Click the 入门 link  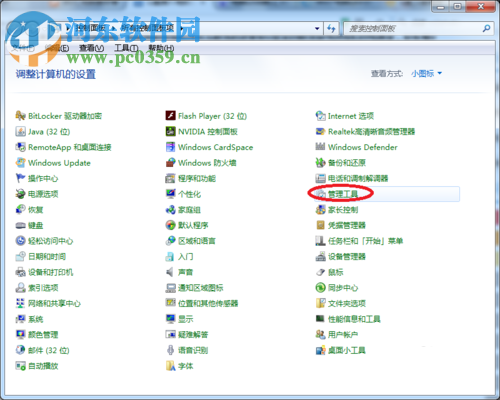coord(186,256)
